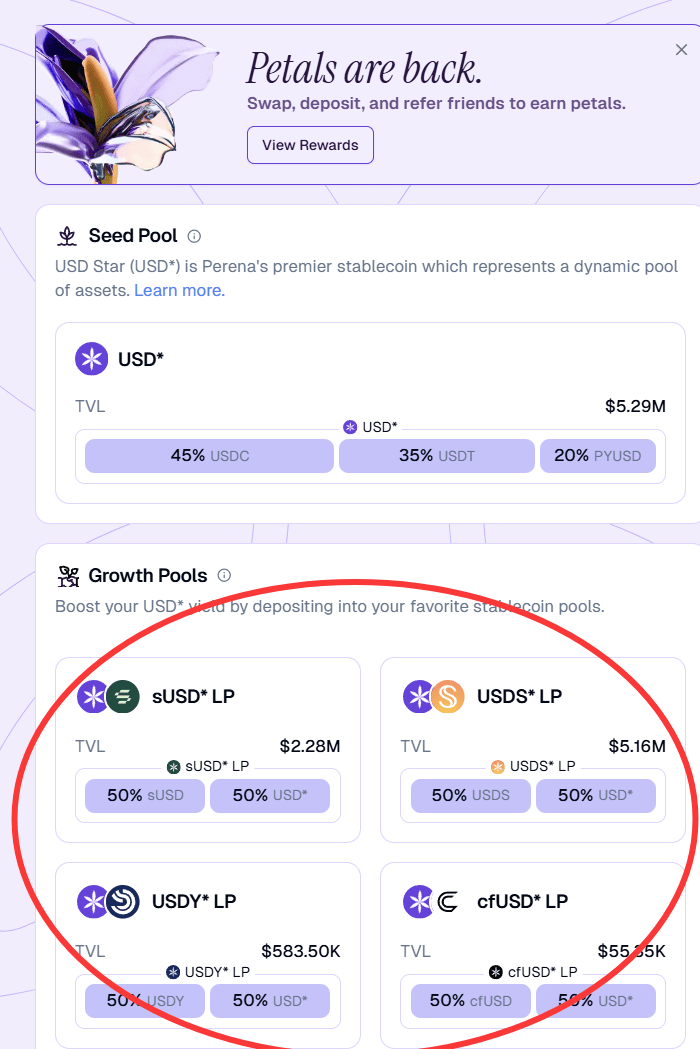This screenshot has width=700, height=1049.
Task: Select the 35% USDT allocation segment
Action: (x=437, y=456)
